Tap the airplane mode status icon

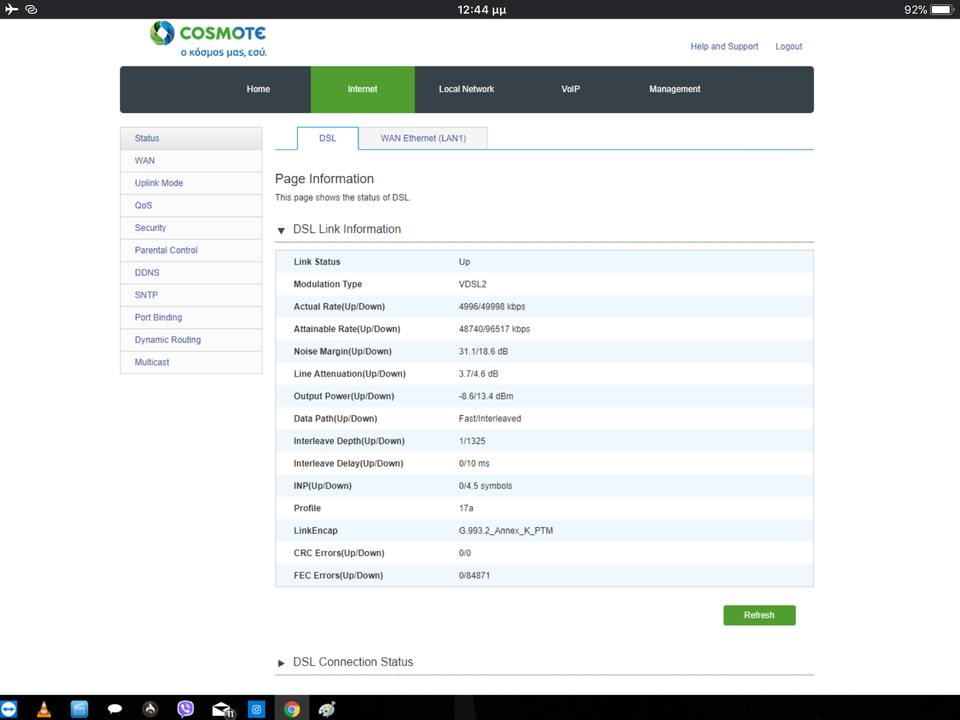[x=11, y=9]
